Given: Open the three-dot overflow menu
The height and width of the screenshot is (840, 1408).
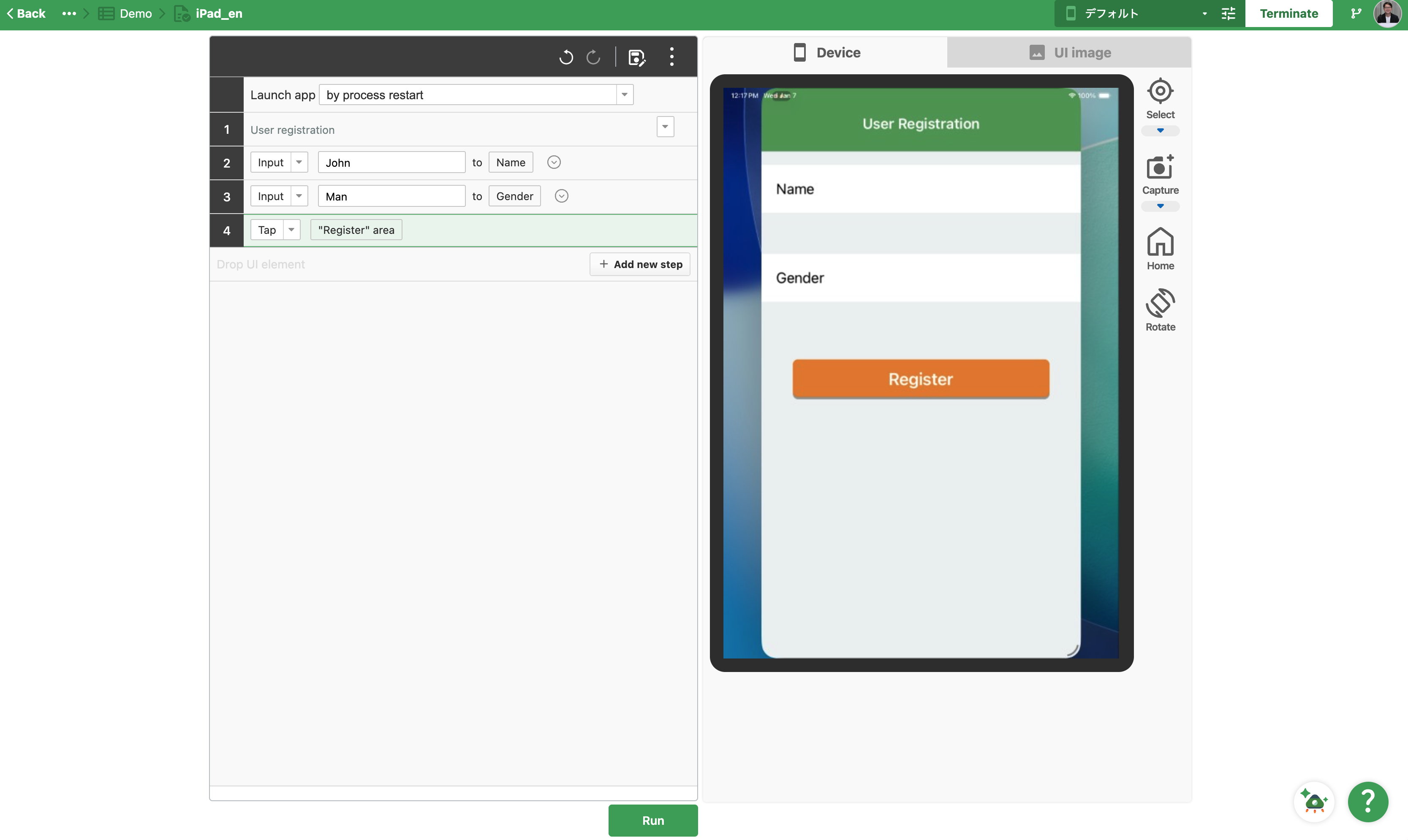Looking at the screenshot, I should click(x=672, y=57).
